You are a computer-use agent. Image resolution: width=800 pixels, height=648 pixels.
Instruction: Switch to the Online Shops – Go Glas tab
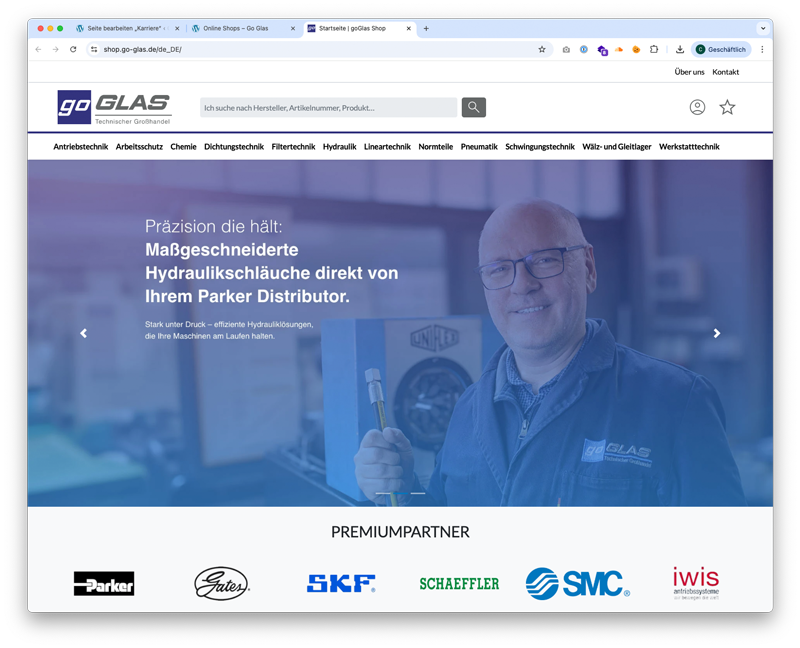[235, 28]
